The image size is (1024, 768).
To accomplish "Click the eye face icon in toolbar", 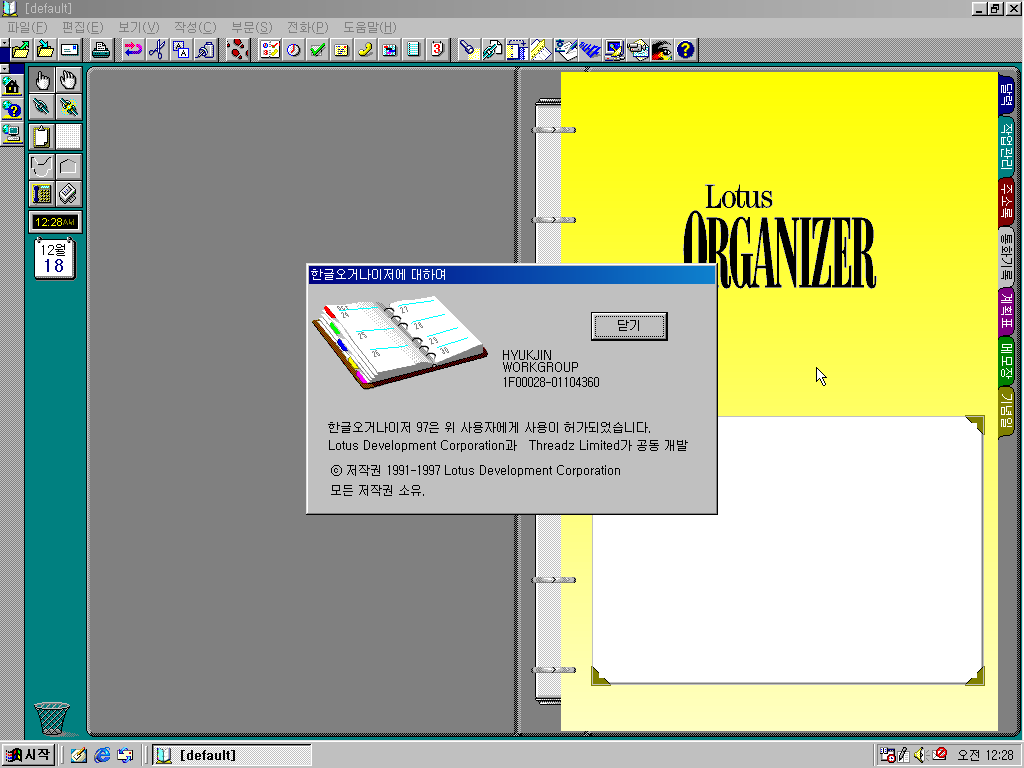I will (661, 50).
